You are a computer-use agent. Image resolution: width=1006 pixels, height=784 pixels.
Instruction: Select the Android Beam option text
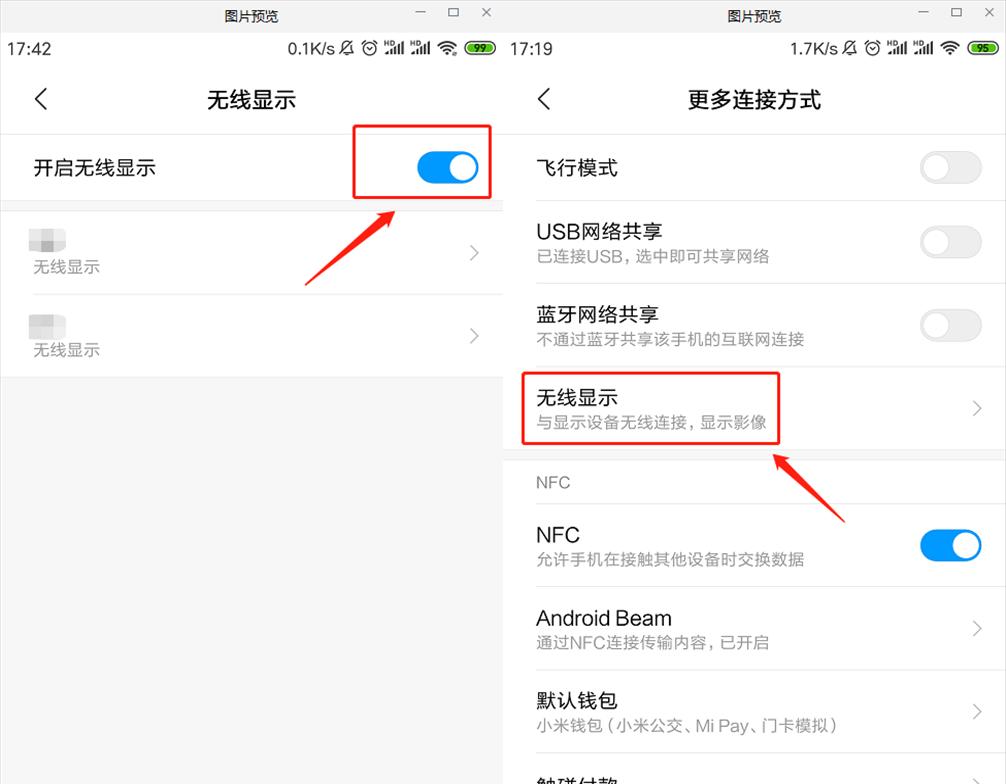point(604,618)
